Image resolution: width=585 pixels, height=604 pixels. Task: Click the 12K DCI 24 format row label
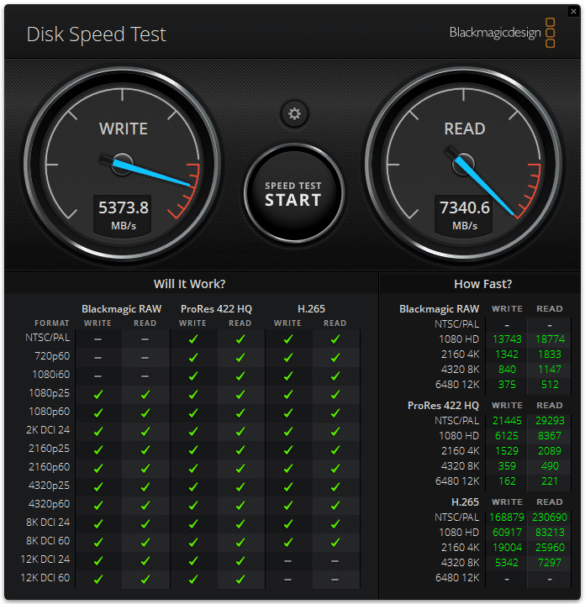click(x=45, y=559)
